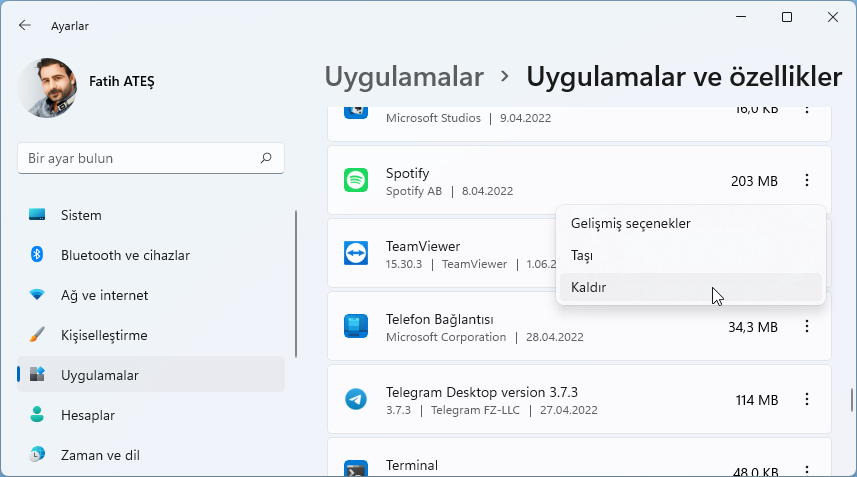Click the Telegram Desktop app icon
Screen dimensions: 857x477
click(x=356, y=399)
